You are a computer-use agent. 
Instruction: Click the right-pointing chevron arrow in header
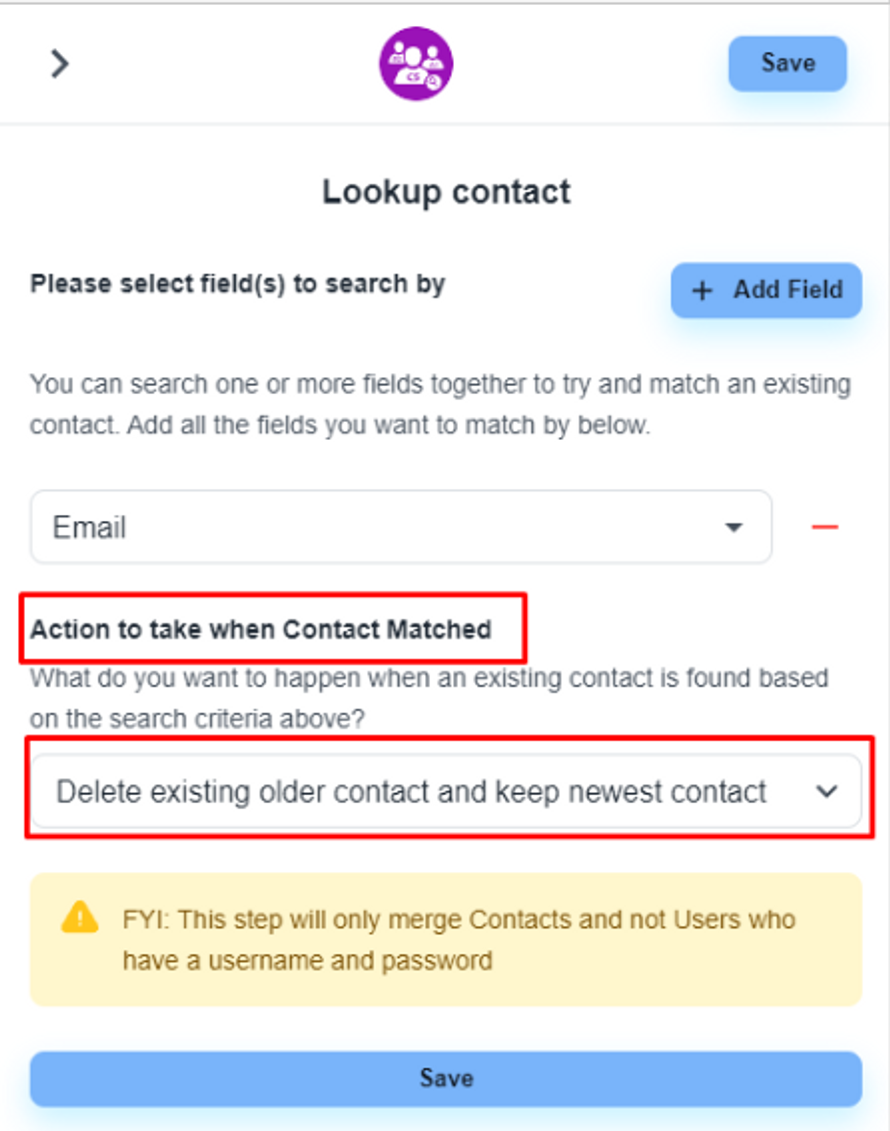pos(61,64)
